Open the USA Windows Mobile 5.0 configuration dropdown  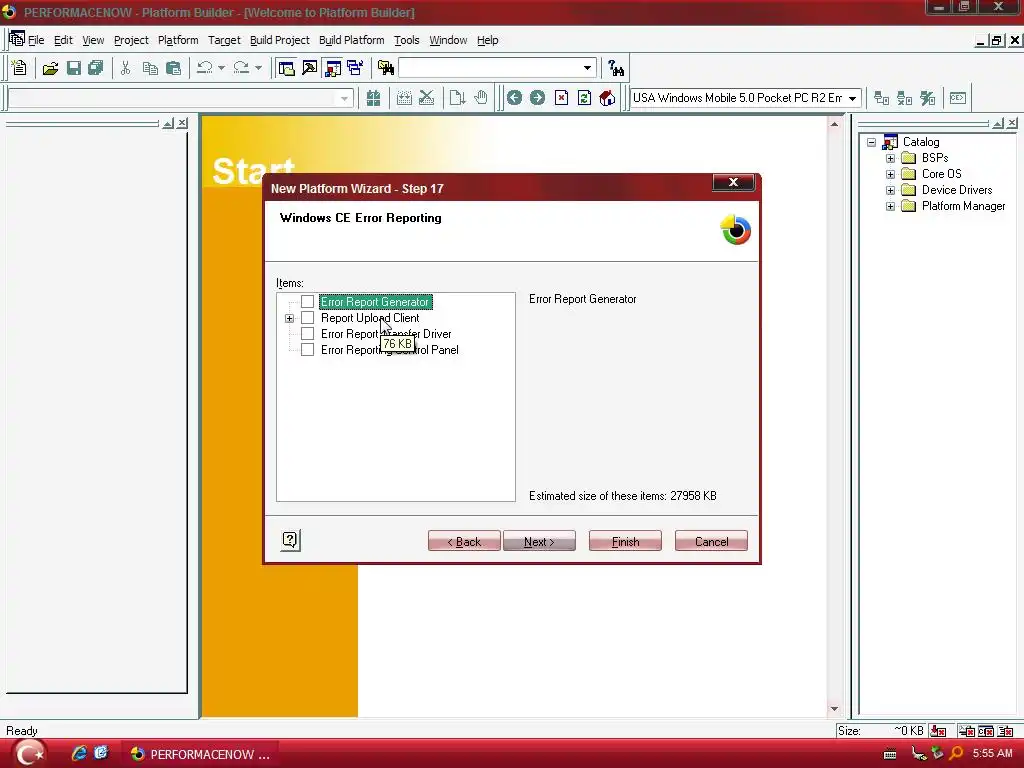852,98
